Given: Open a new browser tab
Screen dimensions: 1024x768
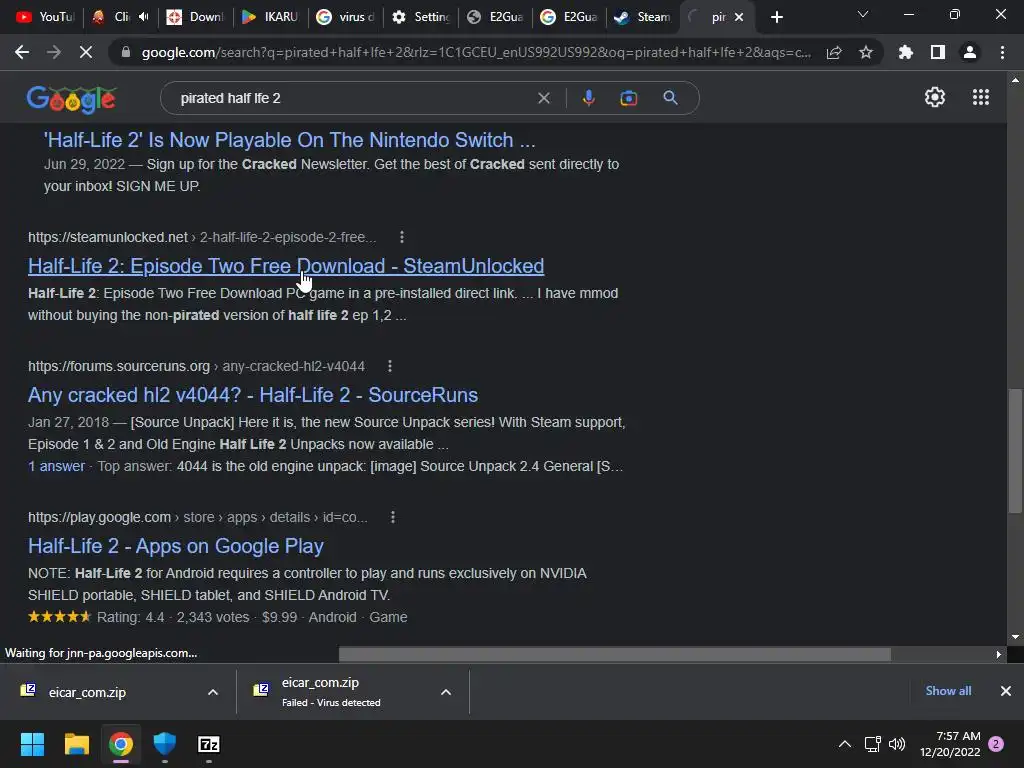Looking at the screenshot, I should (776, 17).
